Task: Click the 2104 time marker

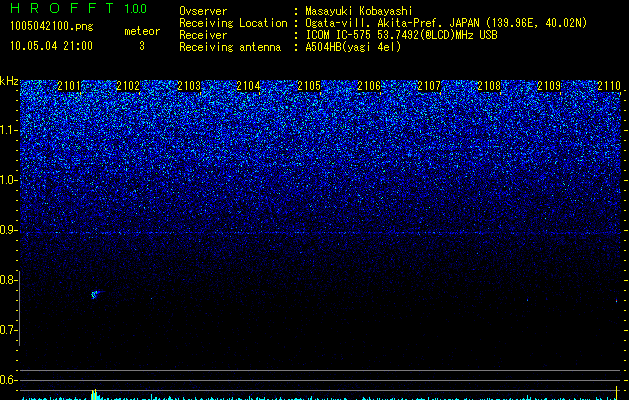Action: coord(248,86)
